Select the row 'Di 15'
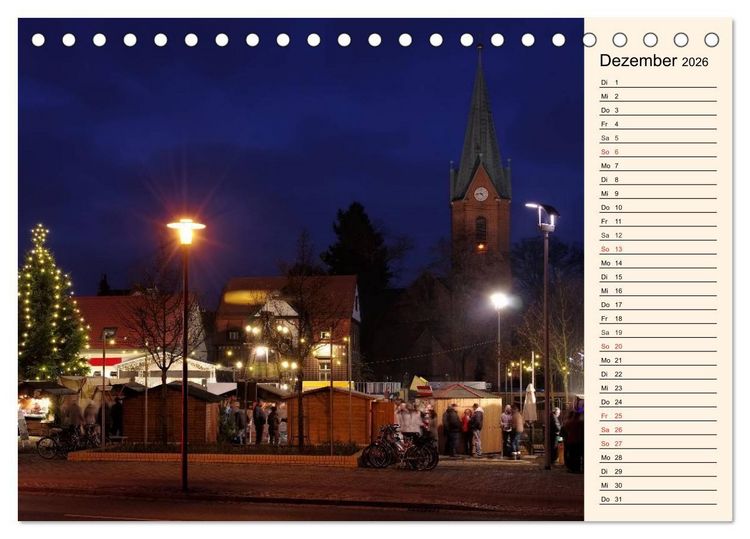Screen dimensions: 750x539 [x=658, y=276]
